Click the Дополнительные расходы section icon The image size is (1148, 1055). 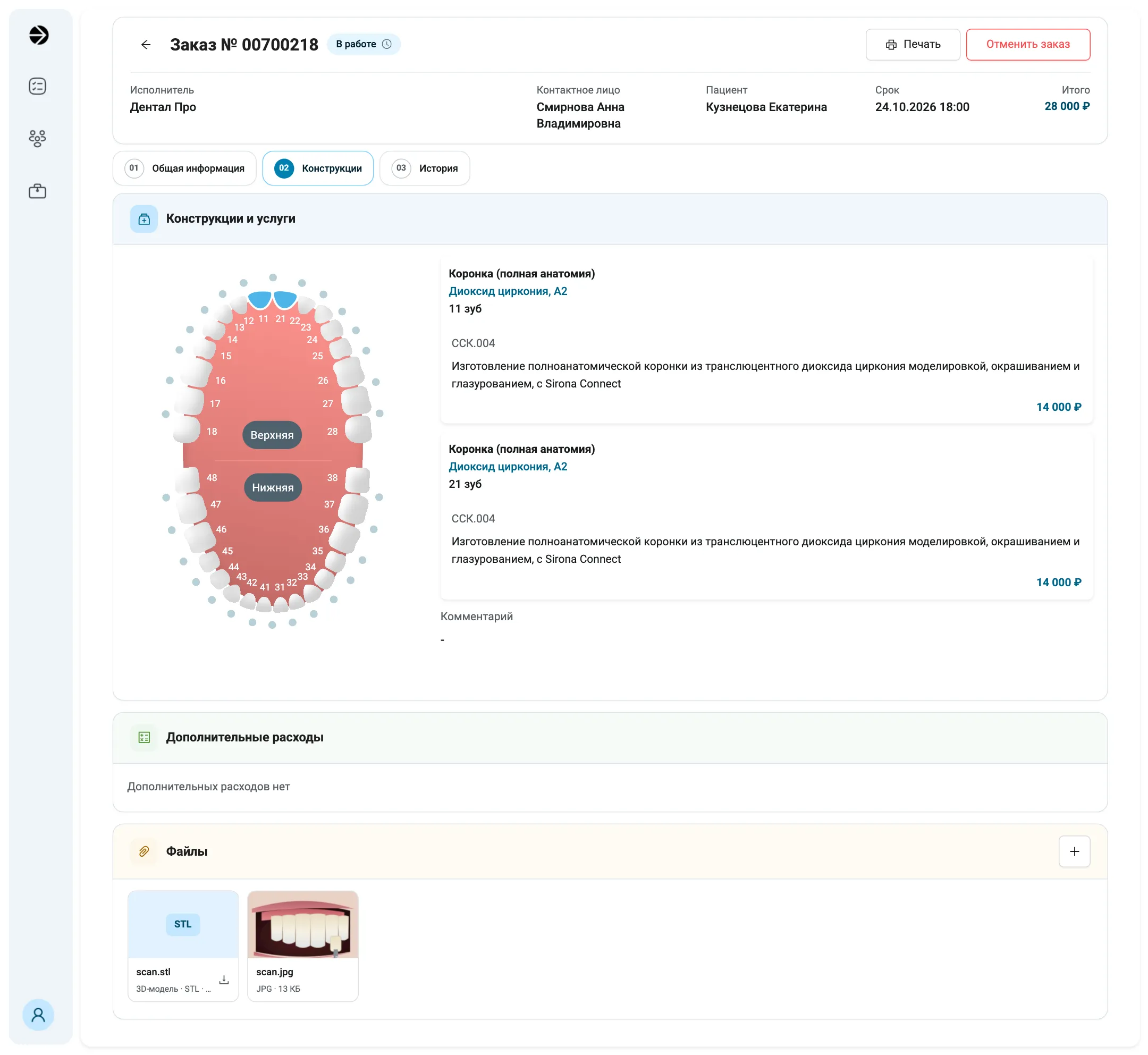pyautogui.click(x=144, y=737)
